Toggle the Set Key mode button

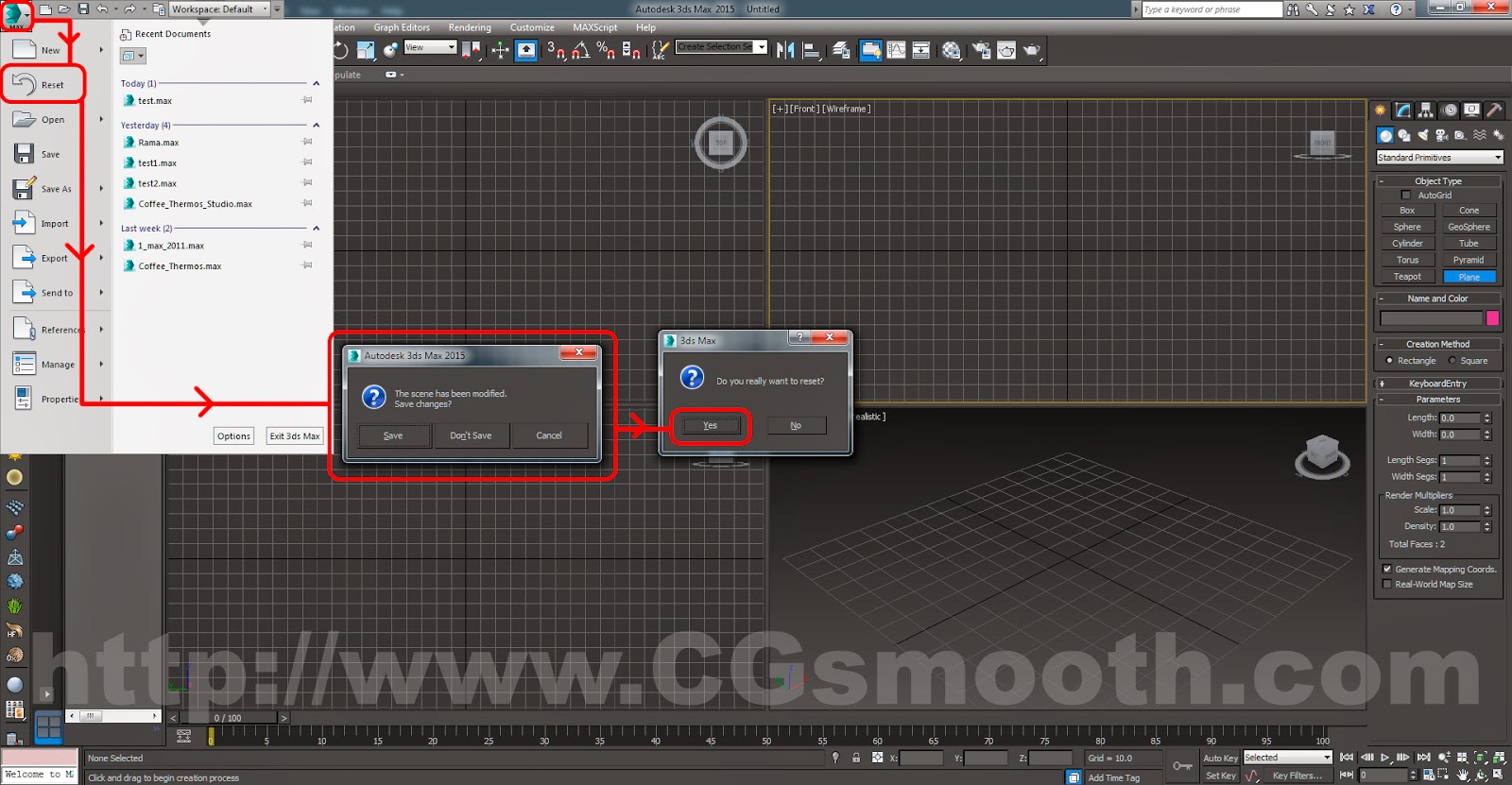(1220, 776)
